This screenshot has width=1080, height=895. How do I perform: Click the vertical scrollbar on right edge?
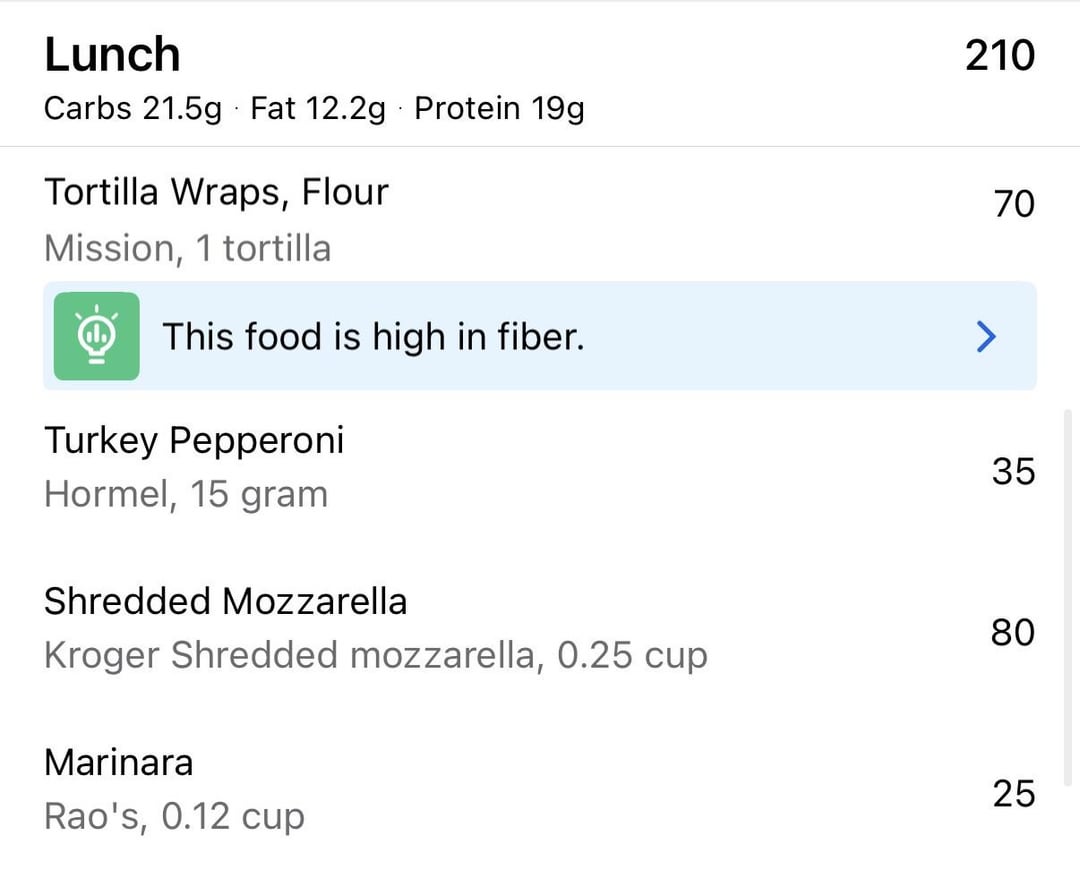[x=1068, y=597]
